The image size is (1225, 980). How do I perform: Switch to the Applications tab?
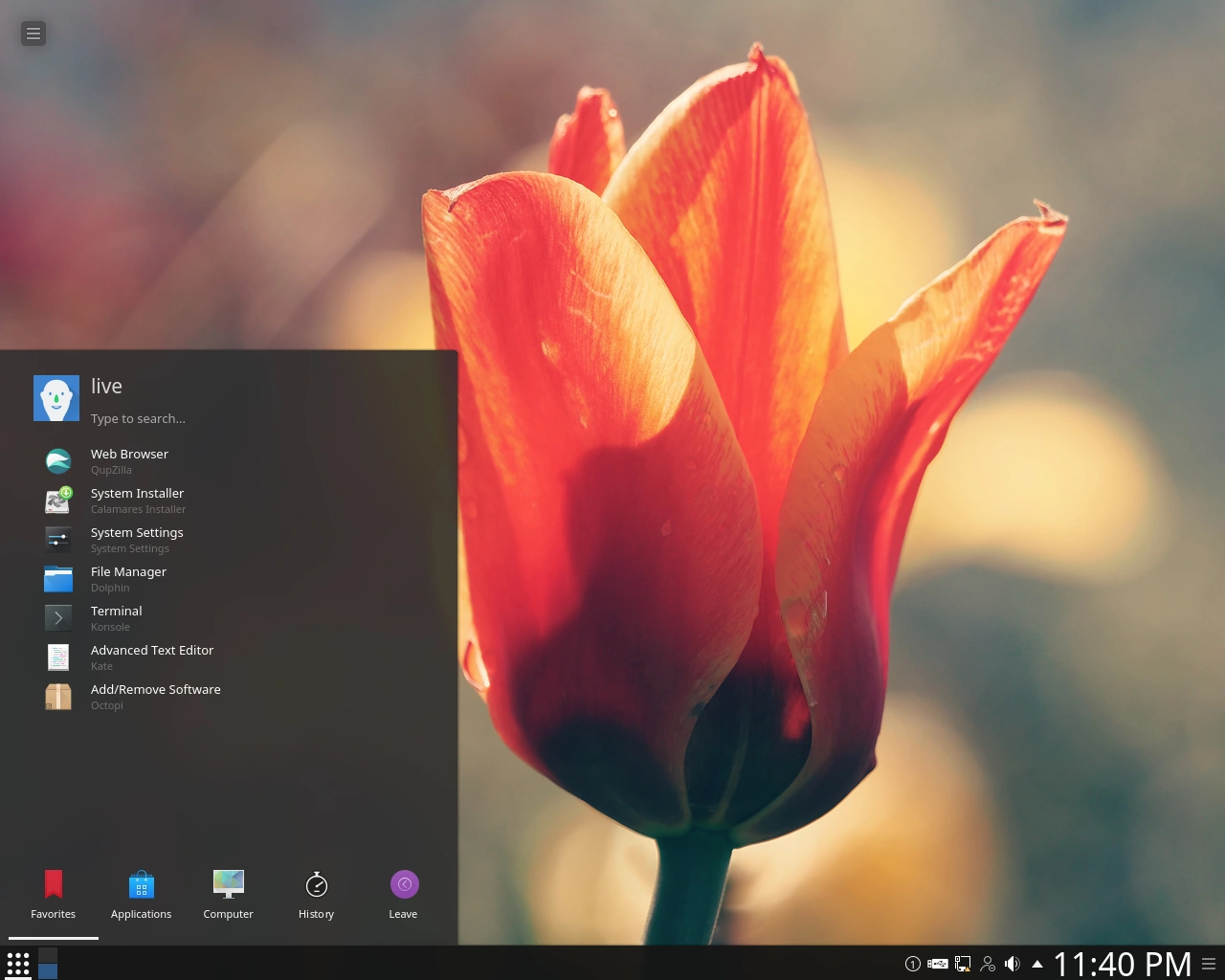pos(141,895)
